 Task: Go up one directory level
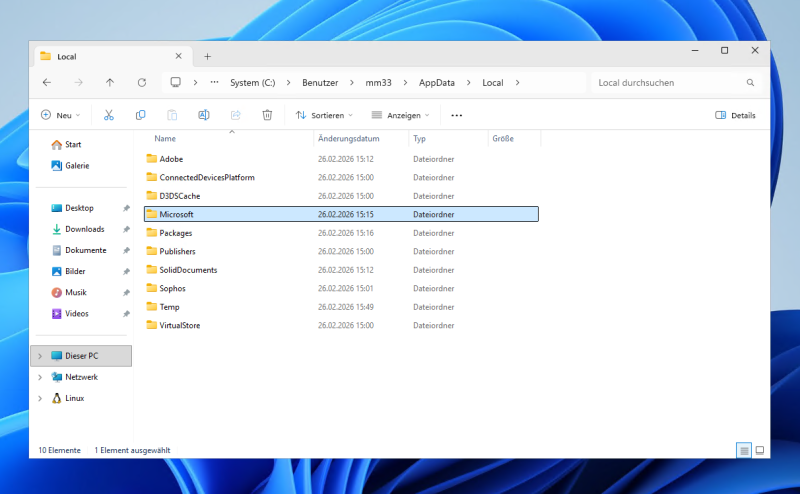[x=110, y=82]
